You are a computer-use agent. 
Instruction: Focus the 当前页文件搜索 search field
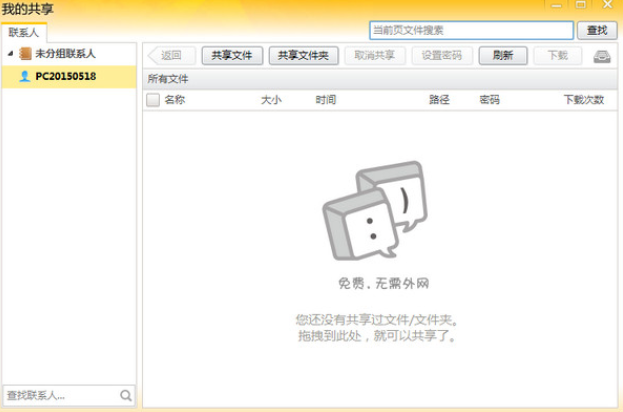click(470, 31)
